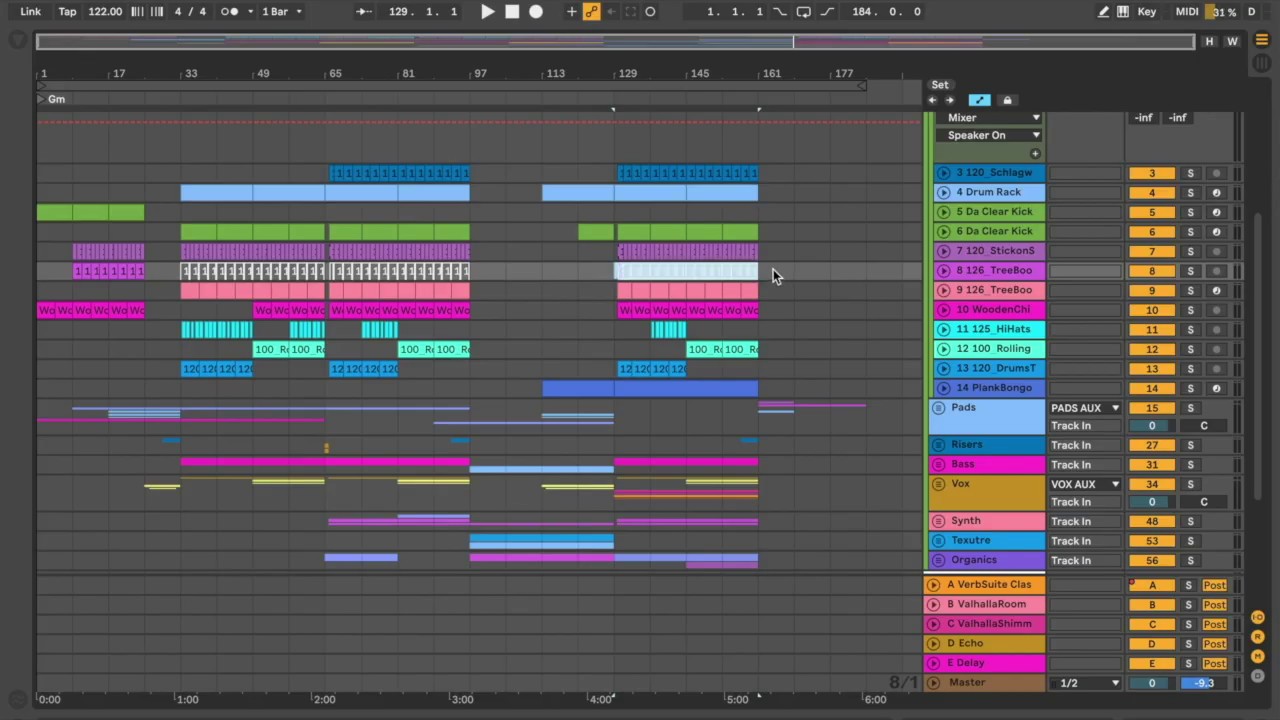Toggle Post on the B ValhallaRoom return

click(x=1214, y=605)
